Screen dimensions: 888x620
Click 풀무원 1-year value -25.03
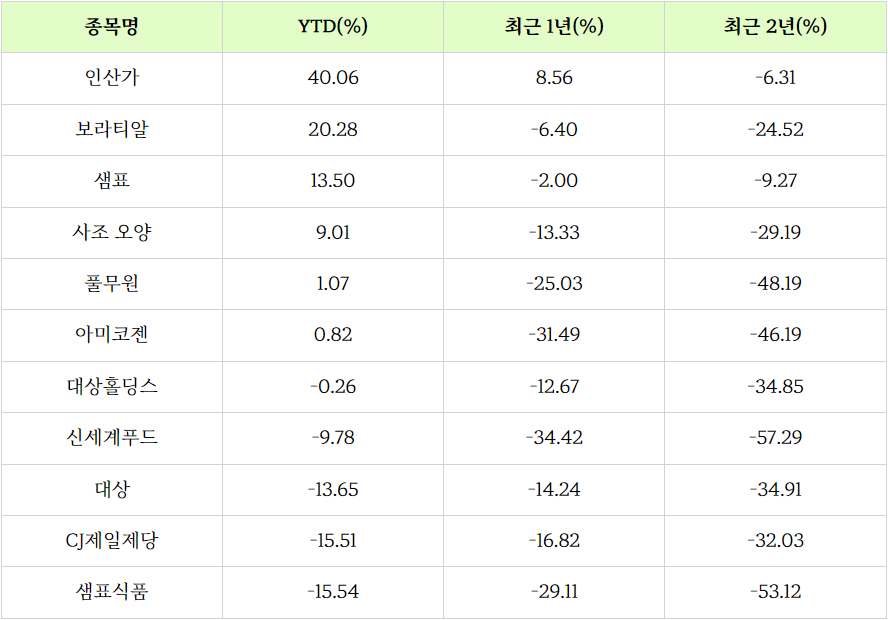(x=554, y=284)
